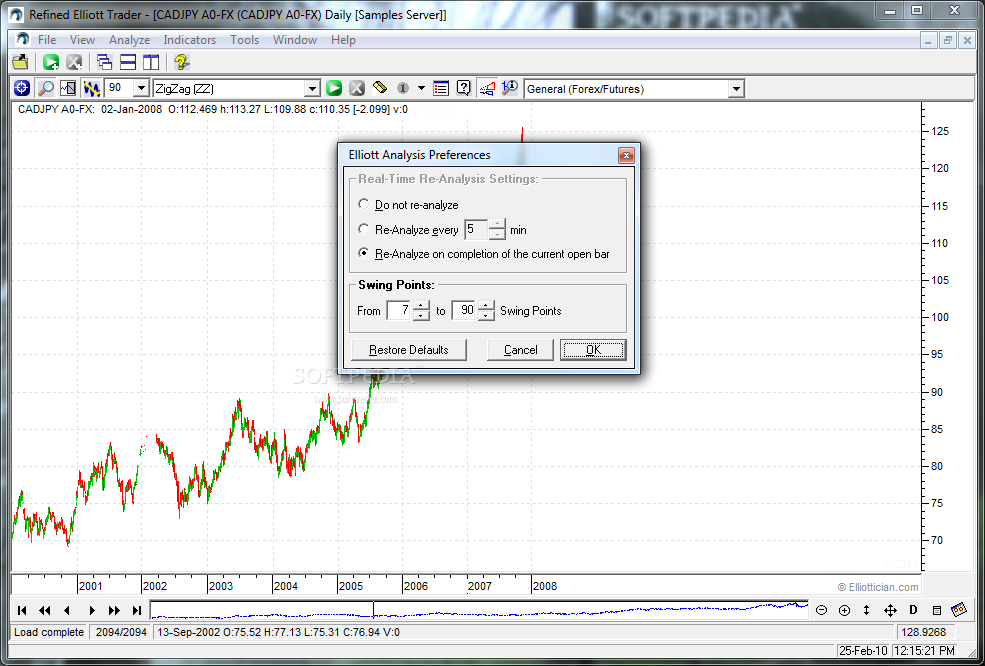The height and width of the screenshot is (666, 985).
Task: Open the Analyze menu
Action: tap(129, 40)
